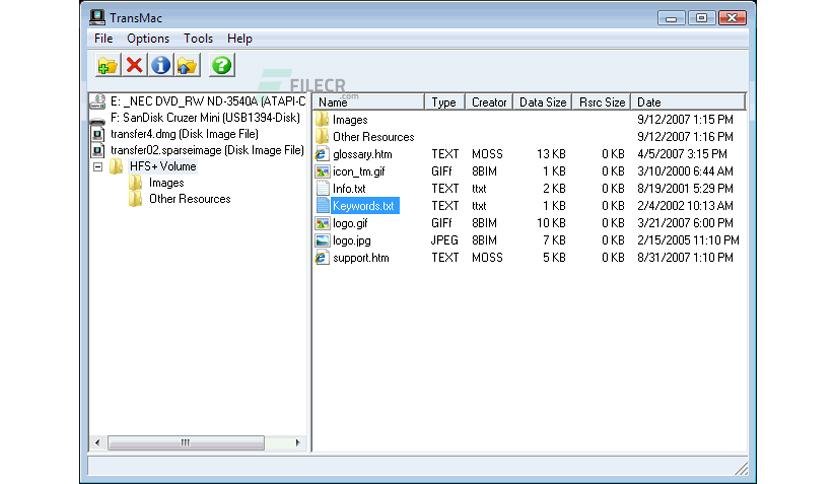Click the HFS+ Volume folder icon

pyautogui.click(x=116, y=166)
